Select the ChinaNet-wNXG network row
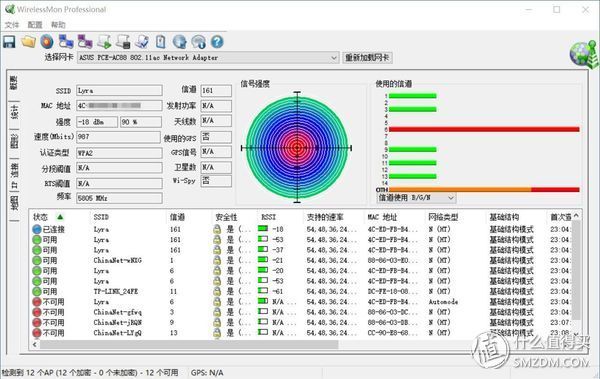This screenshot has height=379, width=600. (x=302, y=260)
